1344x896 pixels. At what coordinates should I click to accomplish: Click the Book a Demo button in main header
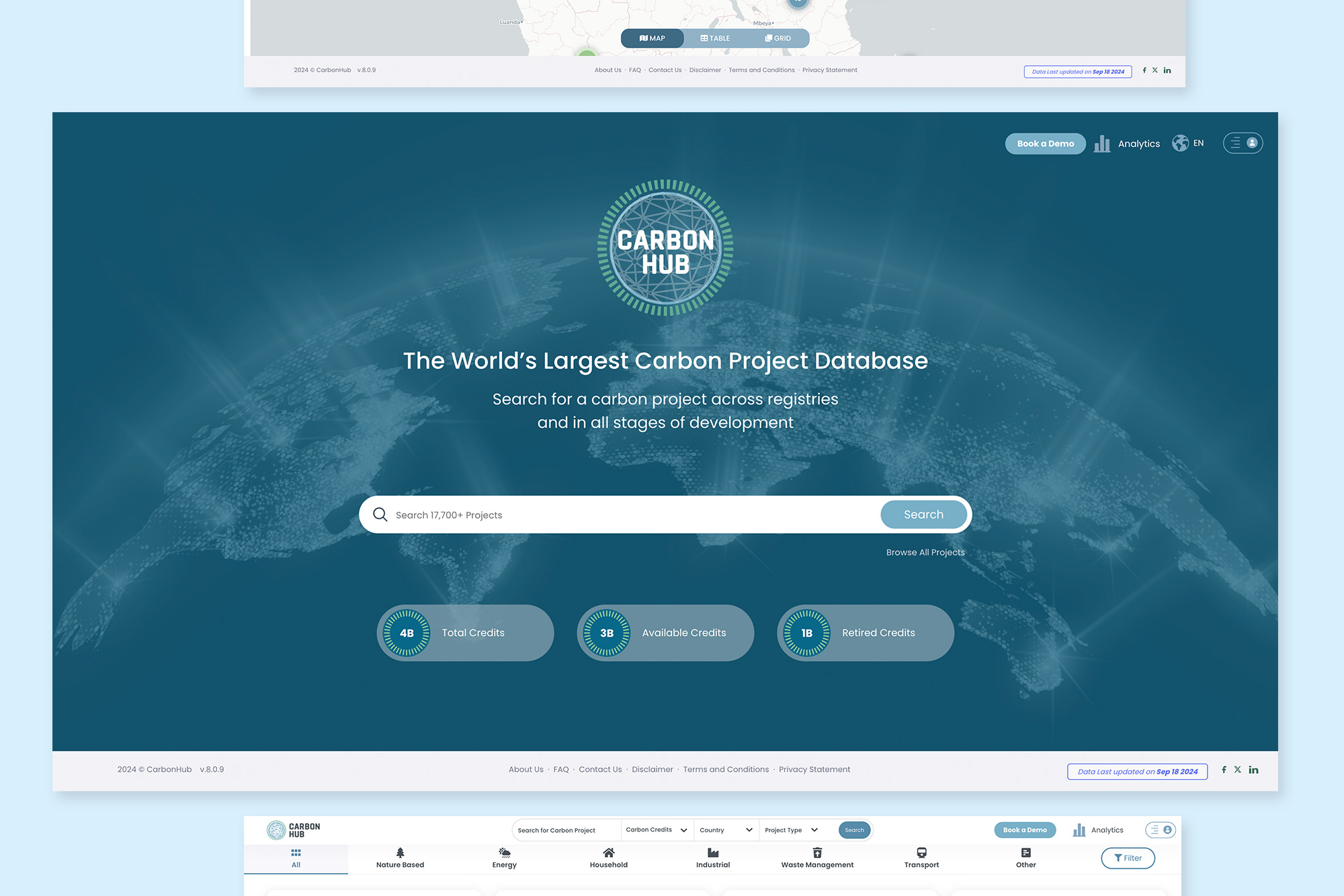click(x=1045, y=144)
